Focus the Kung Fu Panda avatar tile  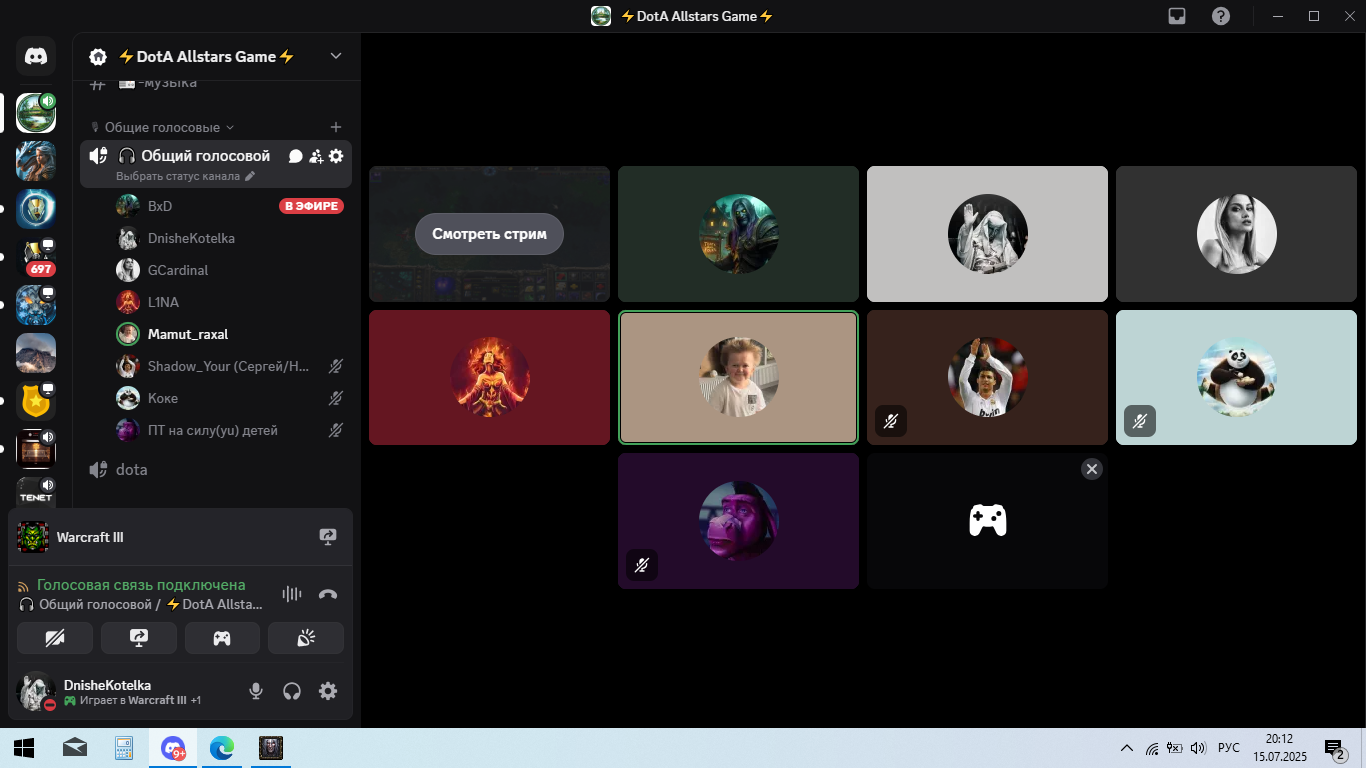pyautogui.click(x=1236, y=377)
